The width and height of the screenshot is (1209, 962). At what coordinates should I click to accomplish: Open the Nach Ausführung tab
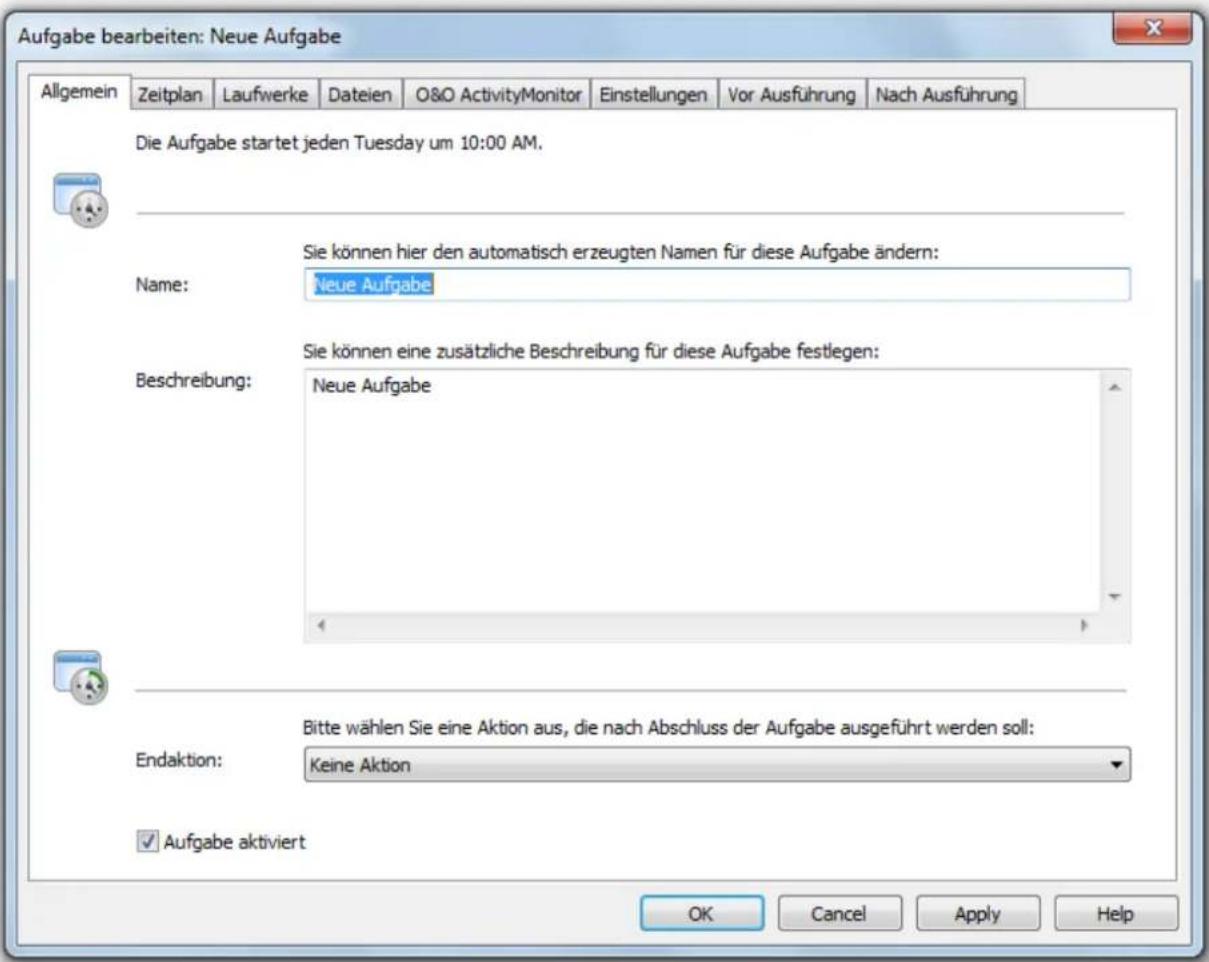click(x=946, y=95)
